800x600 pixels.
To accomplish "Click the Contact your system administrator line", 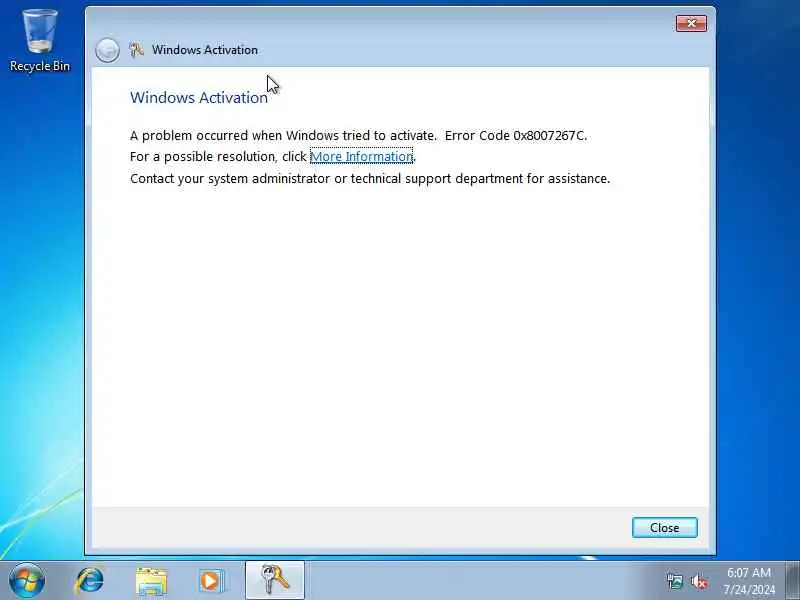I will tap(370, 179).
